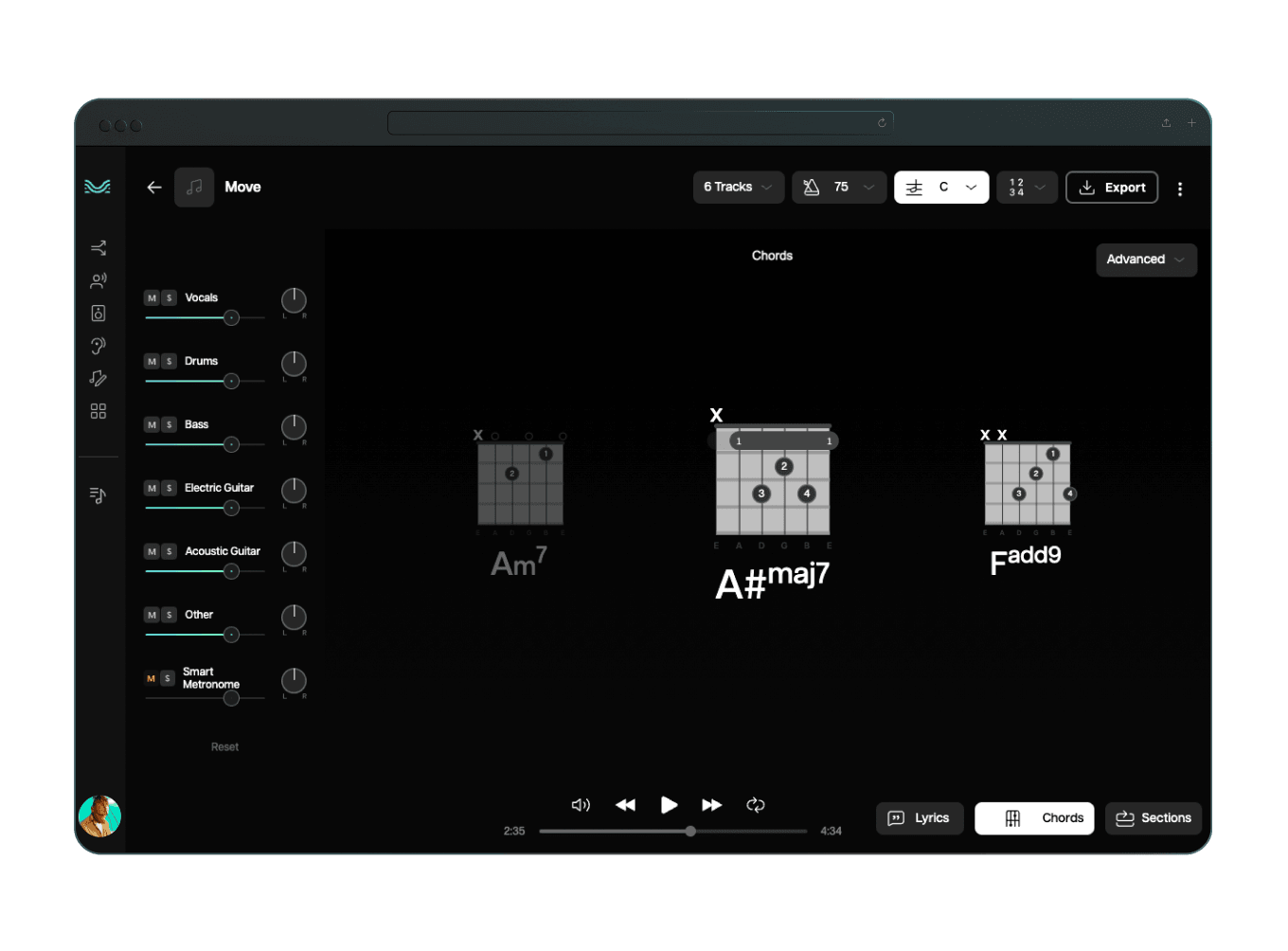The image size is (1288, 951).
Task: Click the Export button
Action: tap(1112, 188)
